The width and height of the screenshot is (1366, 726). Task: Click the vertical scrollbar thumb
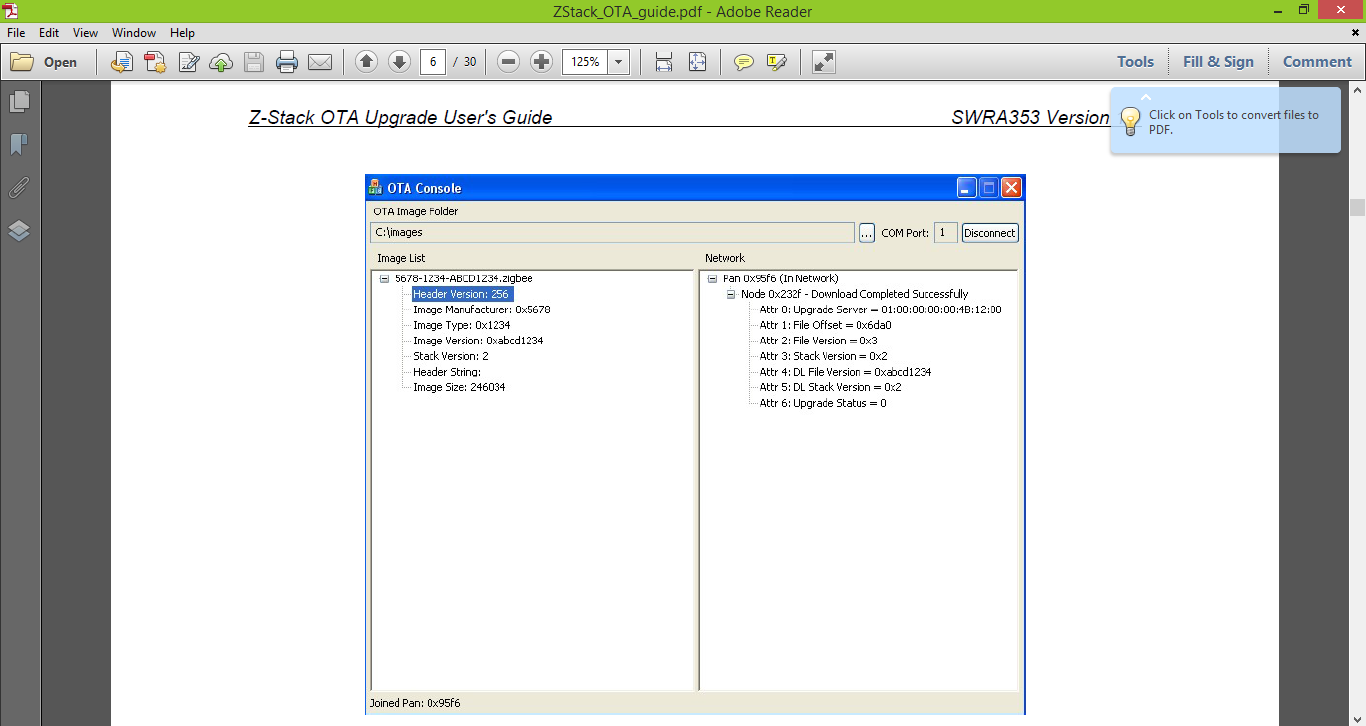click(x=1357, y=207)
